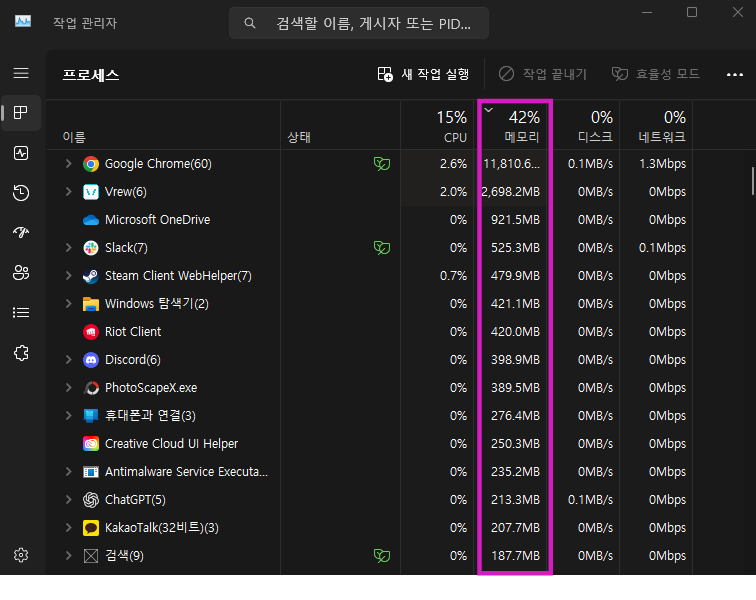Click the PhotoScapeX.exe icon
Viewport: 756px width, 600px height.
click(x=91, y=388)
